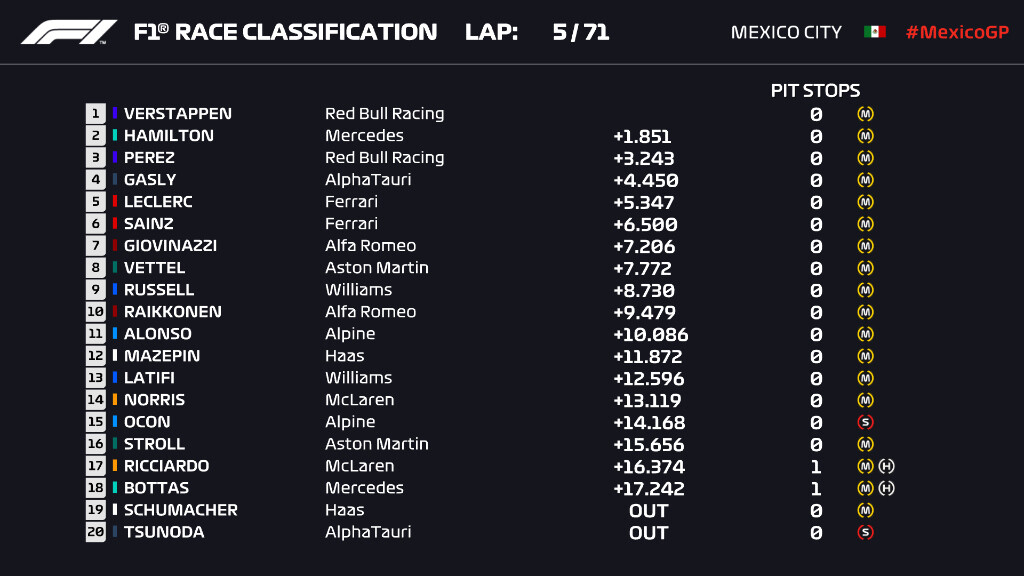Open the #MexicoGP hashtag
The image size is (1024, 576).
(x=957, y=32)
